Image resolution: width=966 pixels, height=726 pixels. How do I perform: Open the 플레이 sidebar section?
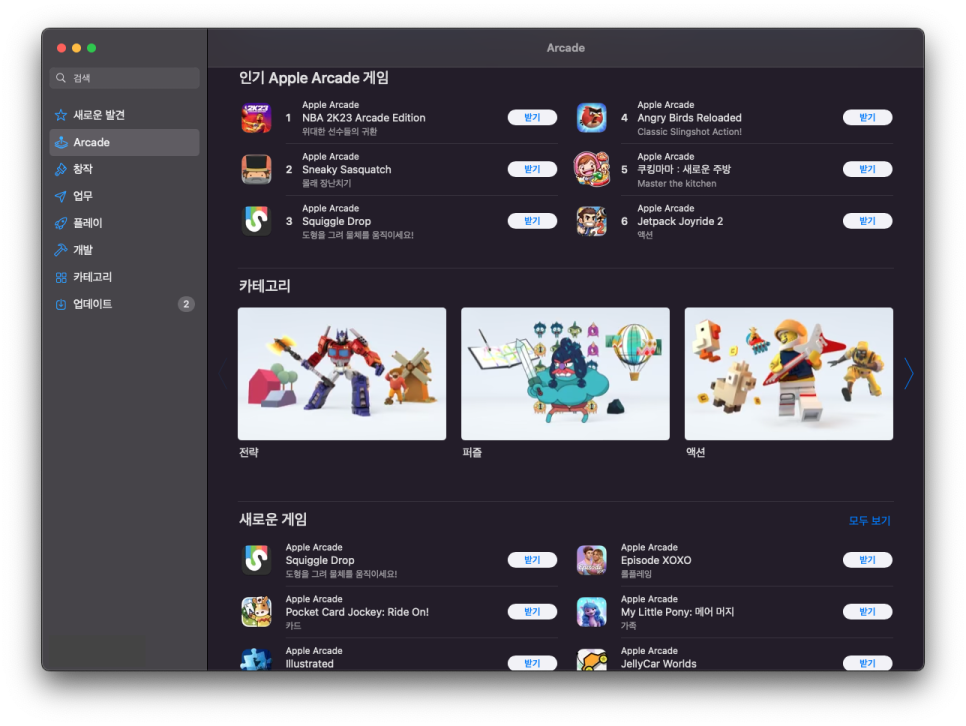coord(124,223)
